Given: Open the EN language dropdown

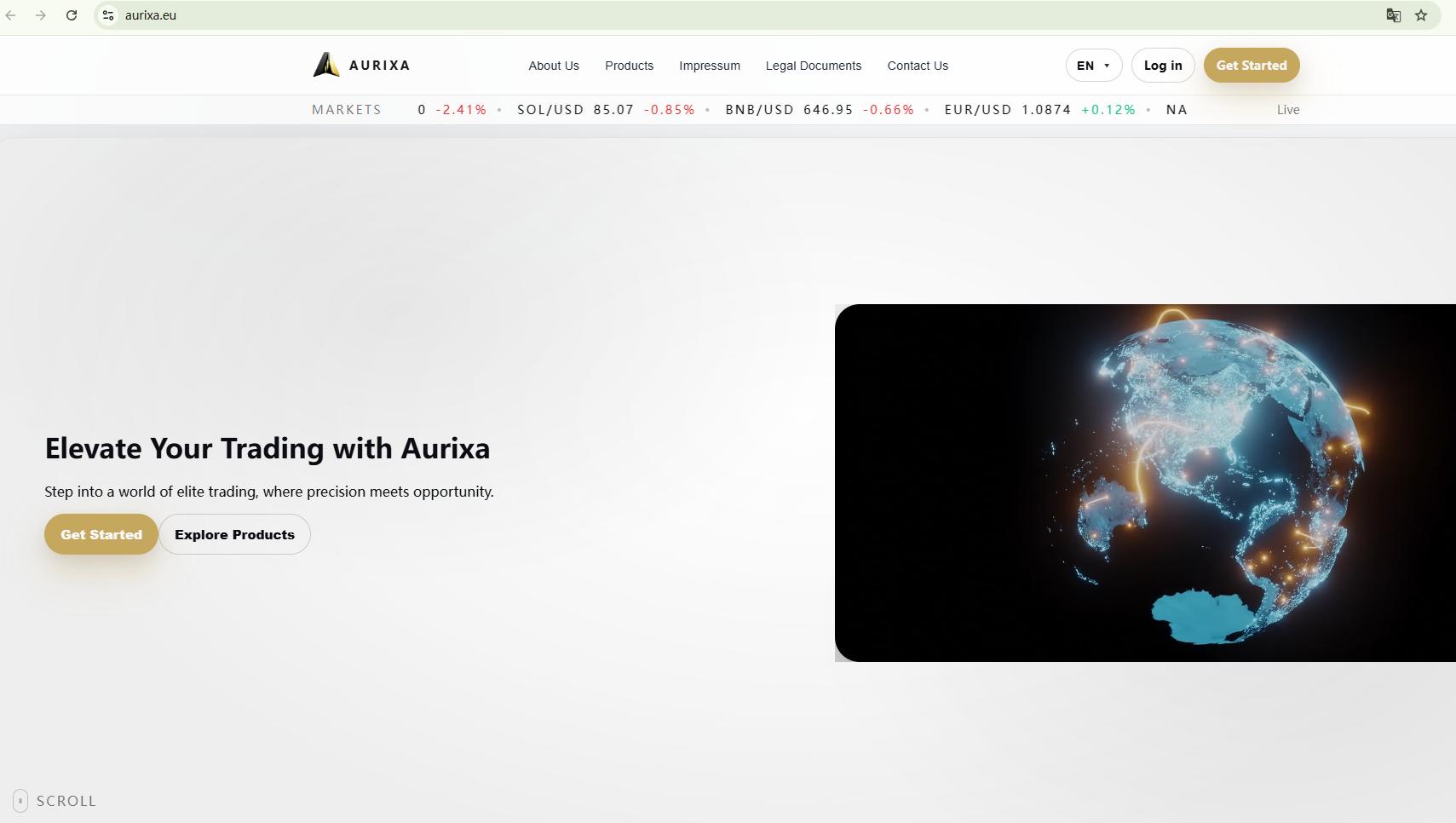Looking at the screenshot, I should pyautogui.click(x=1094, y=66).
